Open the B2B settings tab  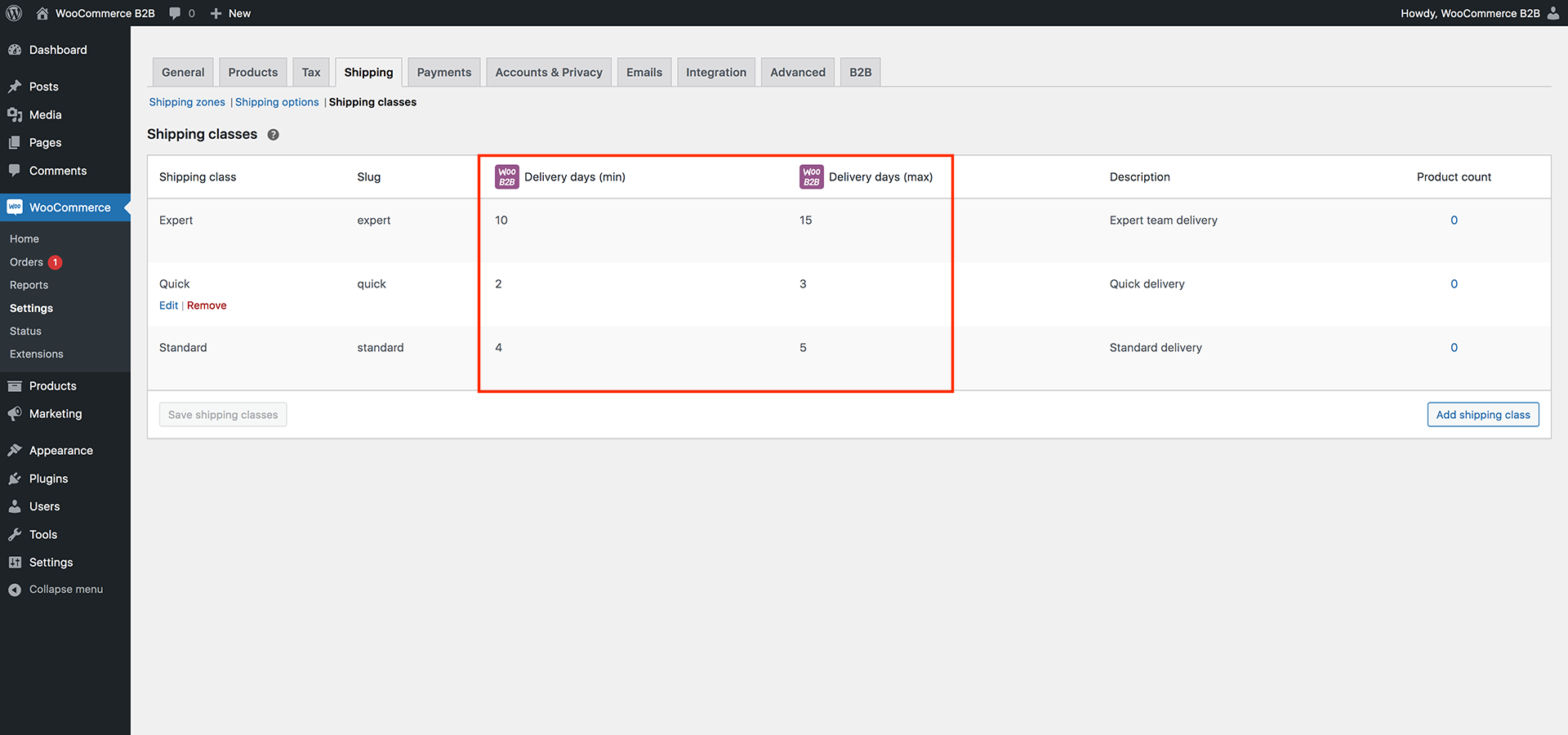click(861, 72)
